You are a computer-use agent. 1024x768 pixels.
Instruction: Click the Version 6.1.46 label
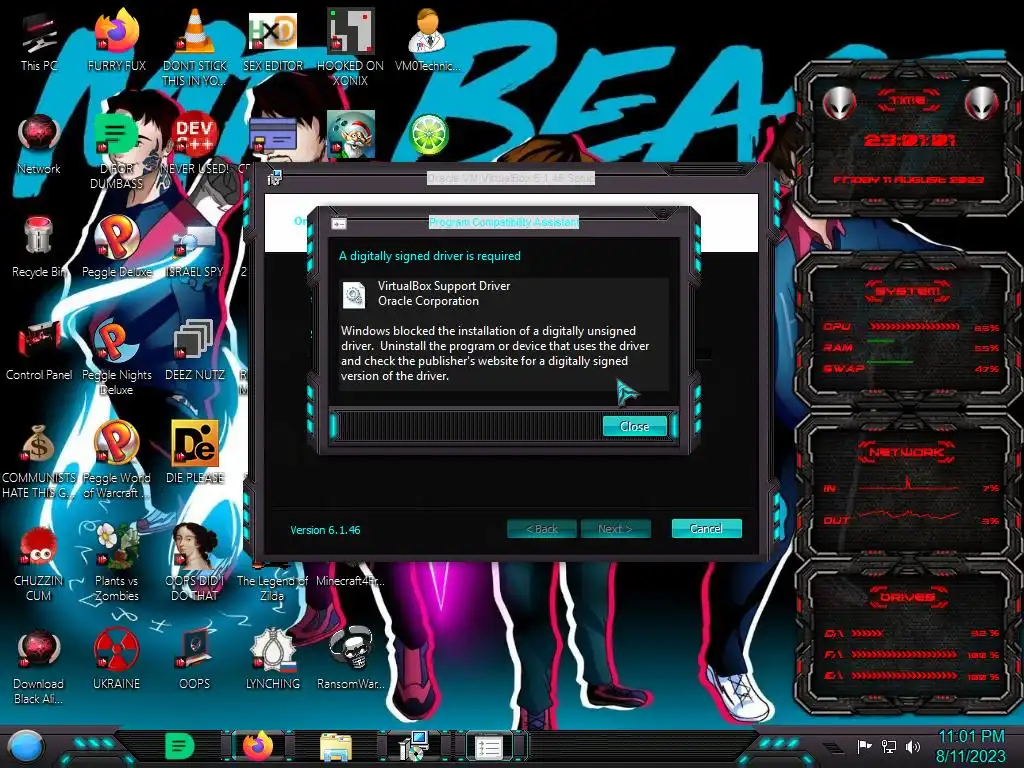(x=325, y=530)
